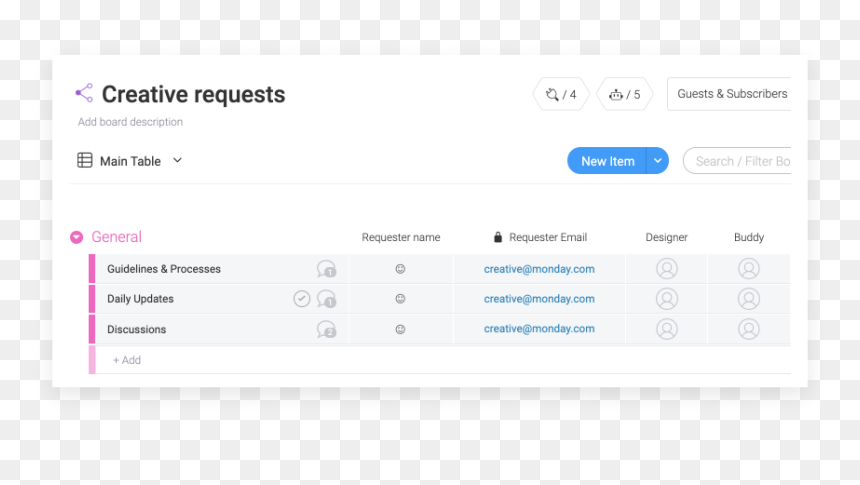Assign Buddy for Discussions
860x485 pixels.
[x=749, y=329]
